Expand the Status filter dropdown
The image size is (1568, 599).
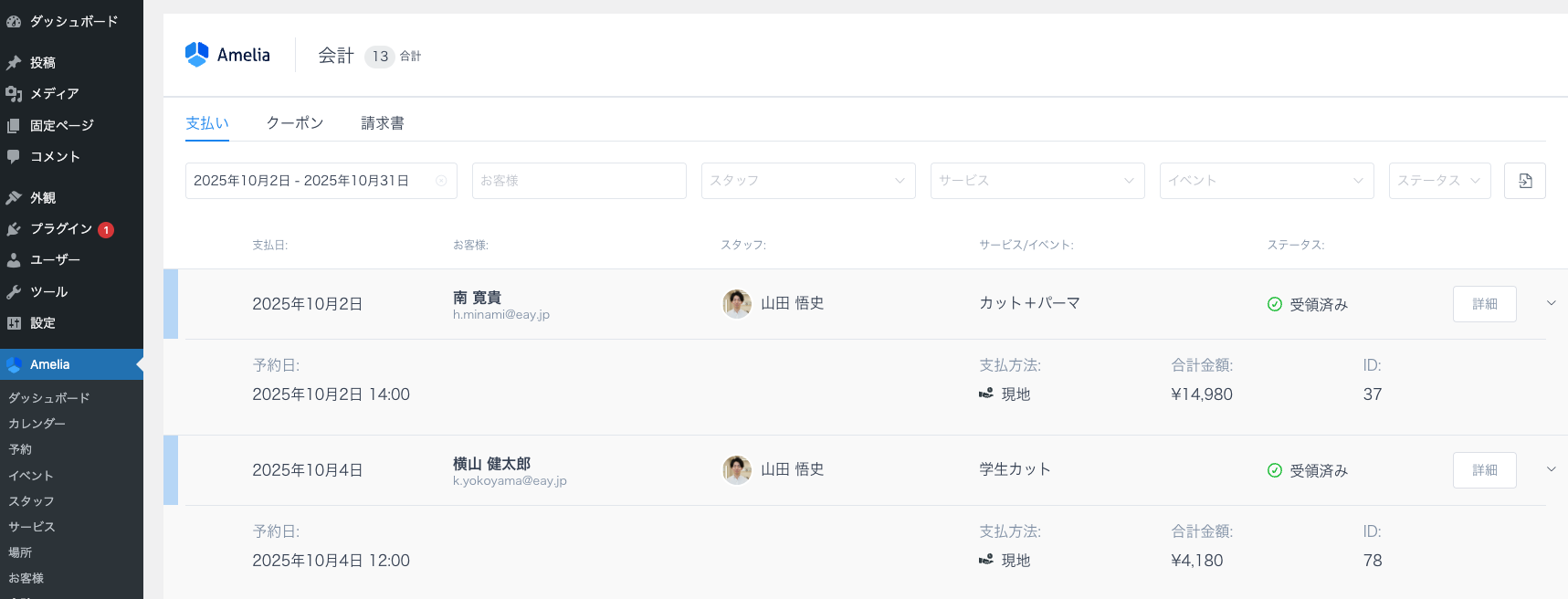pyautogui.click(x=1438, y=181)
